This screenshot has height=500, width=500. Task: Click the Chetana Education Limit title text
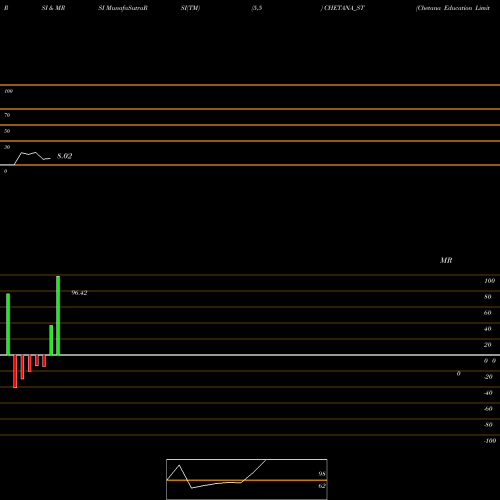453,8
